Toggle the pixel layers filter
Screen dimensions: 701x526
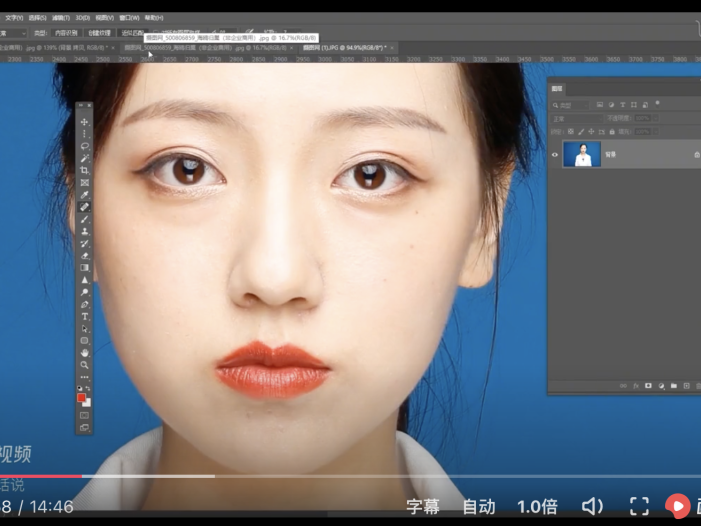tap(600, 105)
